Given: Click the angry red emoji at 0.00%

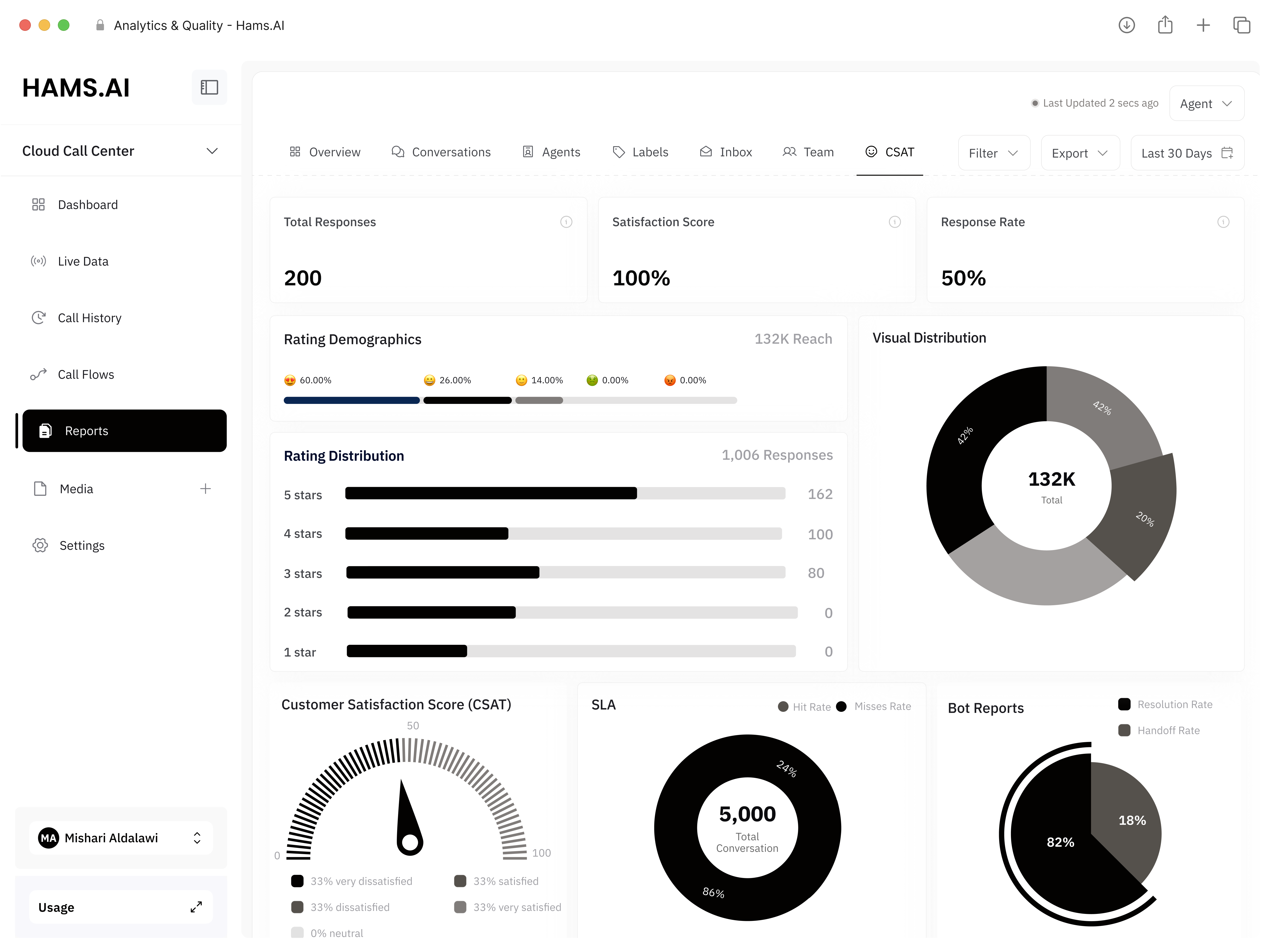Looking at the screenshot, I should pyautogui.click(x=670, y=381).
